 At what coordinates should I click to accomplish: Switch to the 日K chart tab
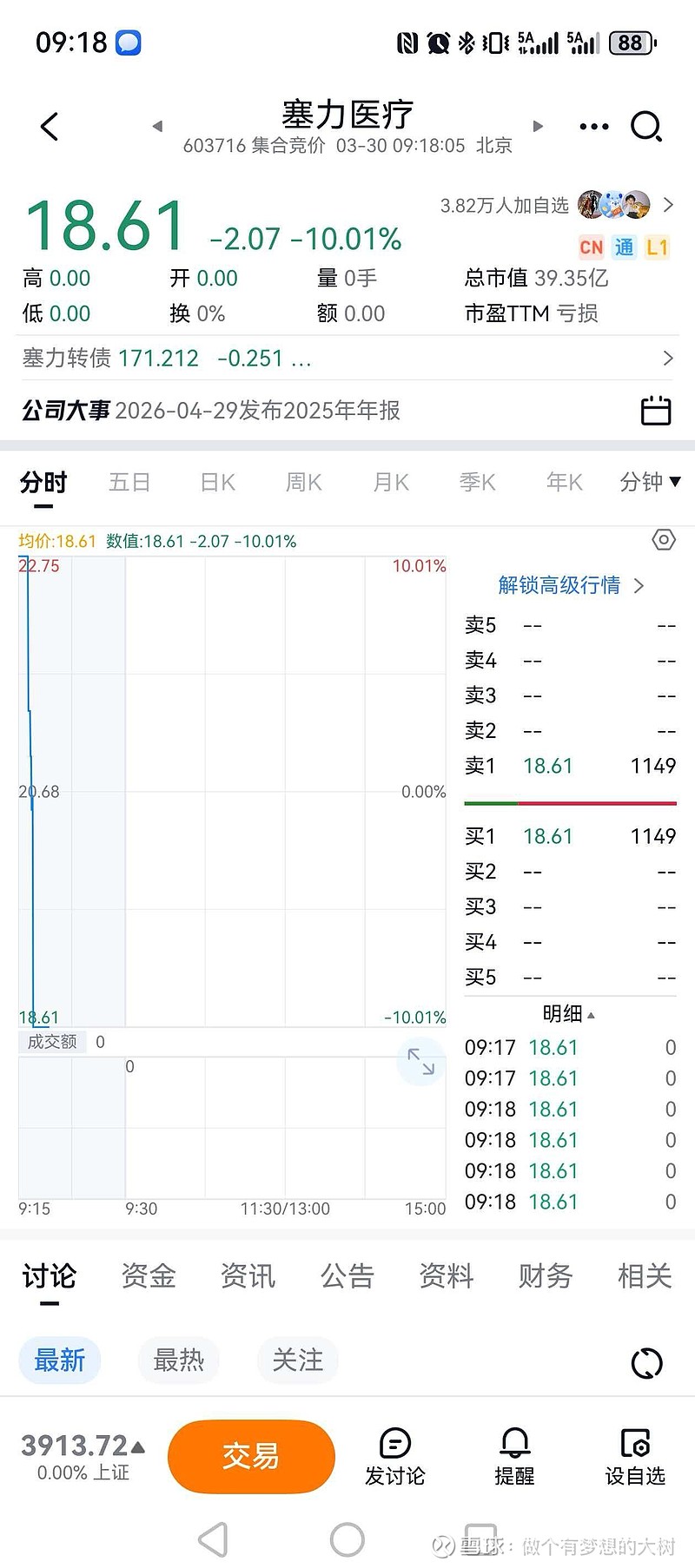217,482
